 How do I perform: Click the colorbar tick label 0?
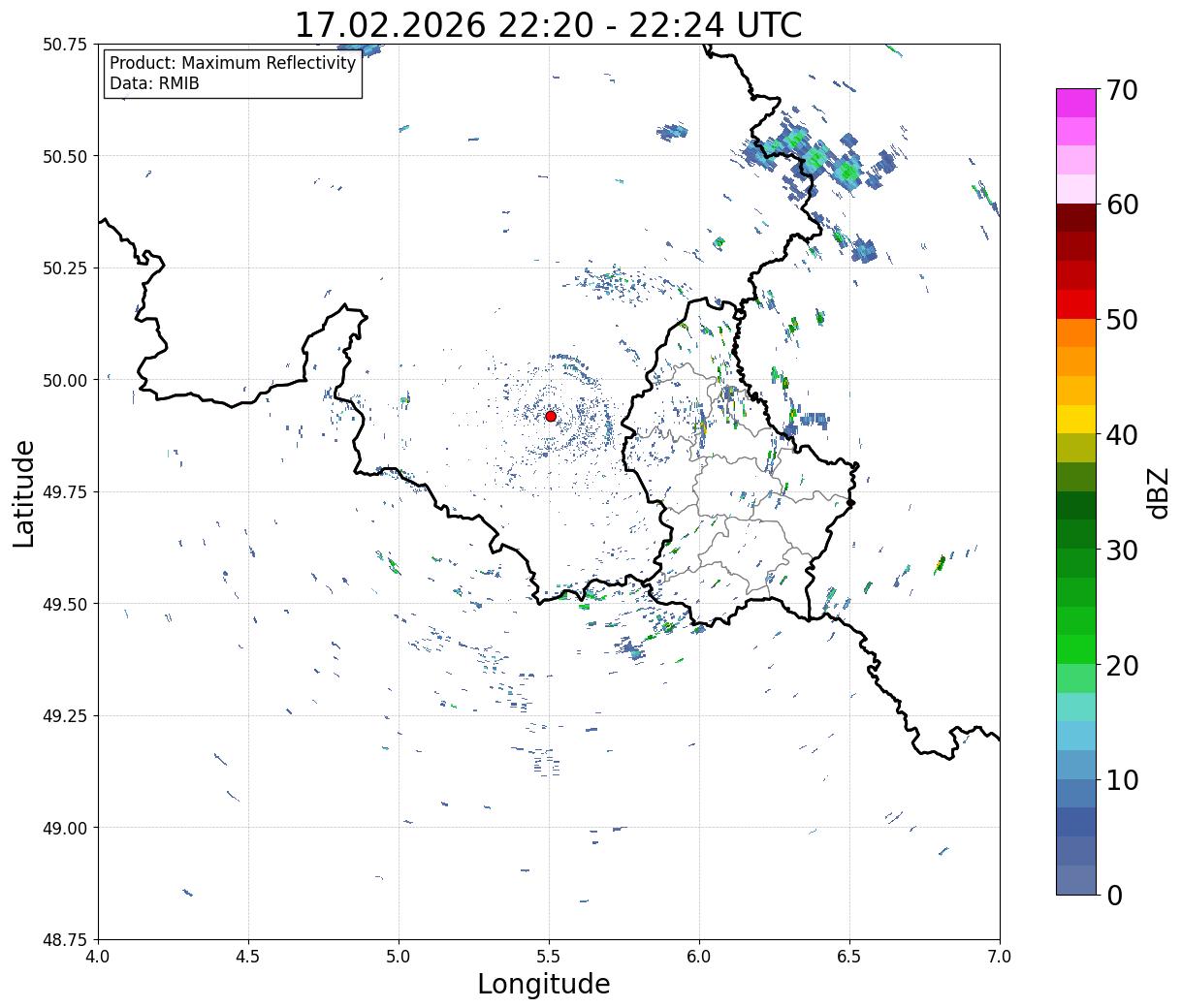pos(1114,896)
